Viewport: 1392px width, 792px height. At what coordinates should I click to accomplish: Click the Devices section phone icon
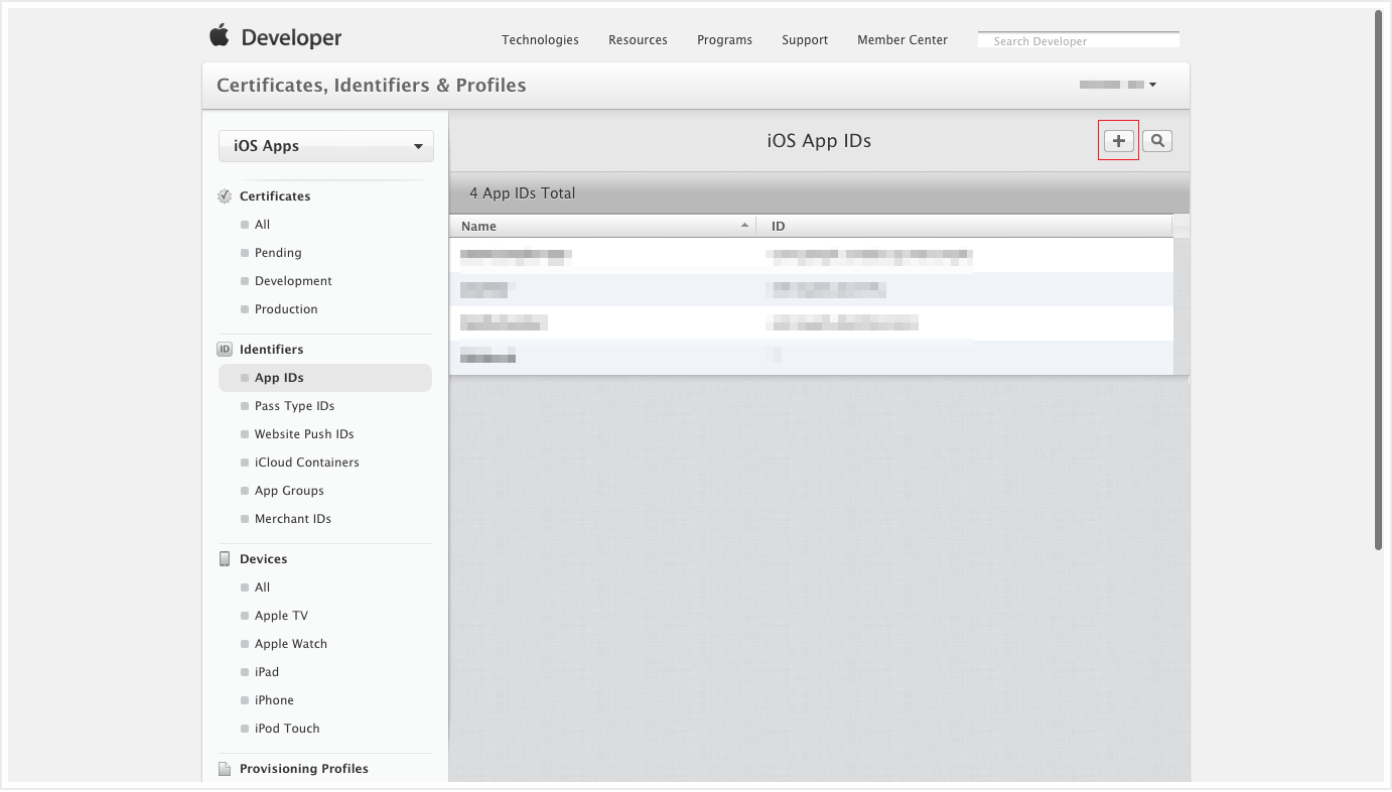225,559
